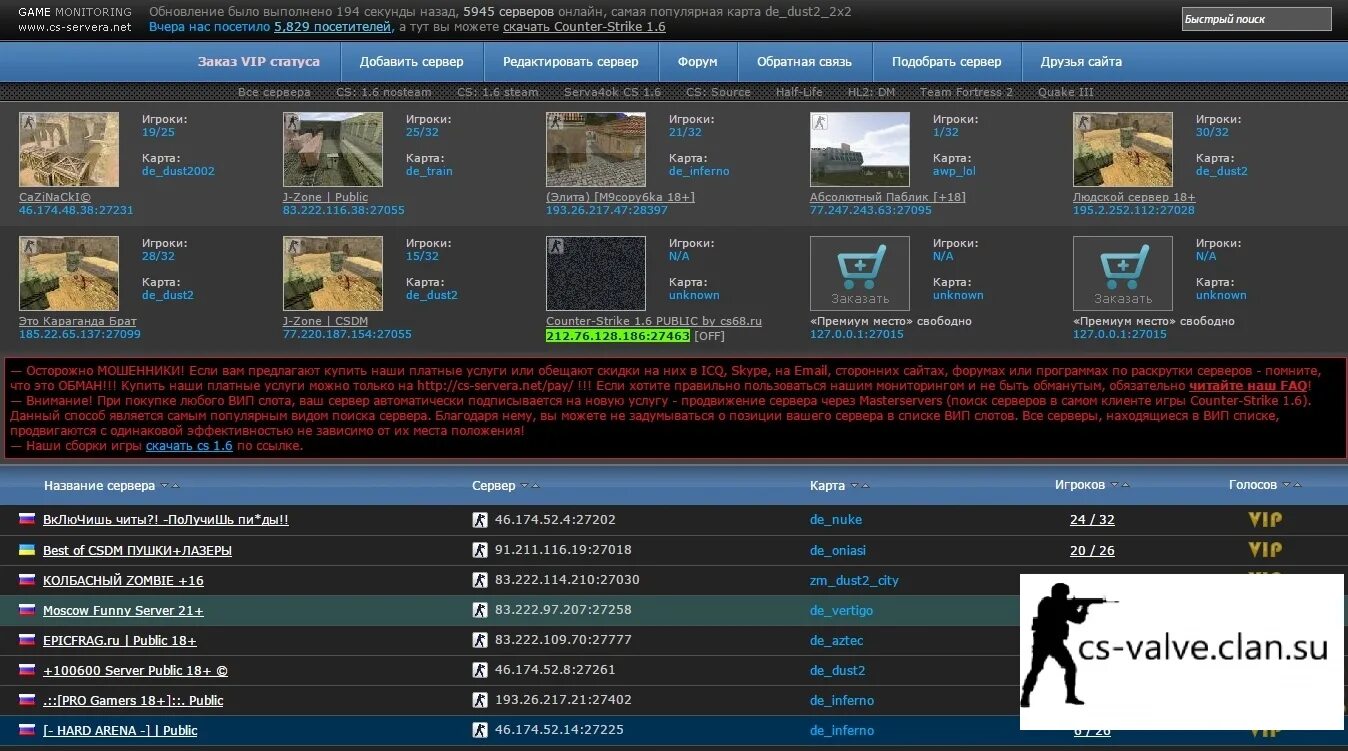
Task: Click the Ukrainian flag beside Best of CSDM
Action: click(x=27, y=550)
